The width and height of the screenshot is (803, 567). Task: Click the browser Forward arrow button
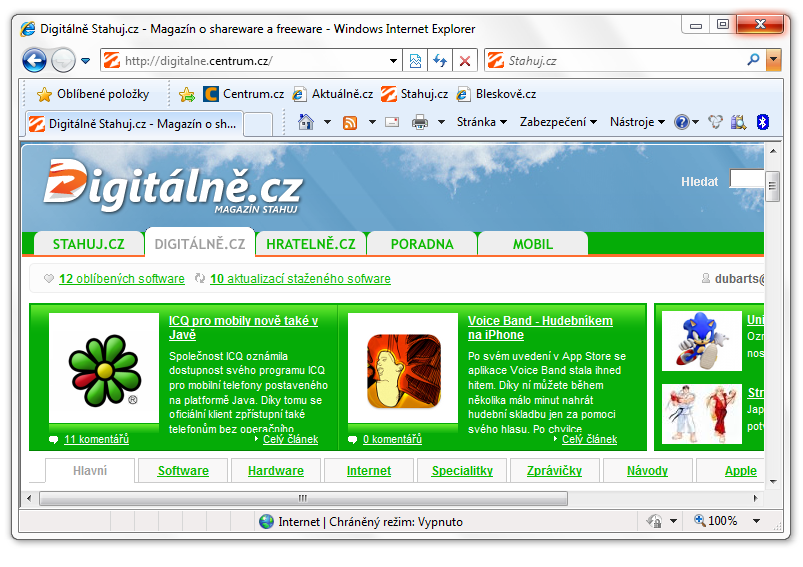(64, 60)
